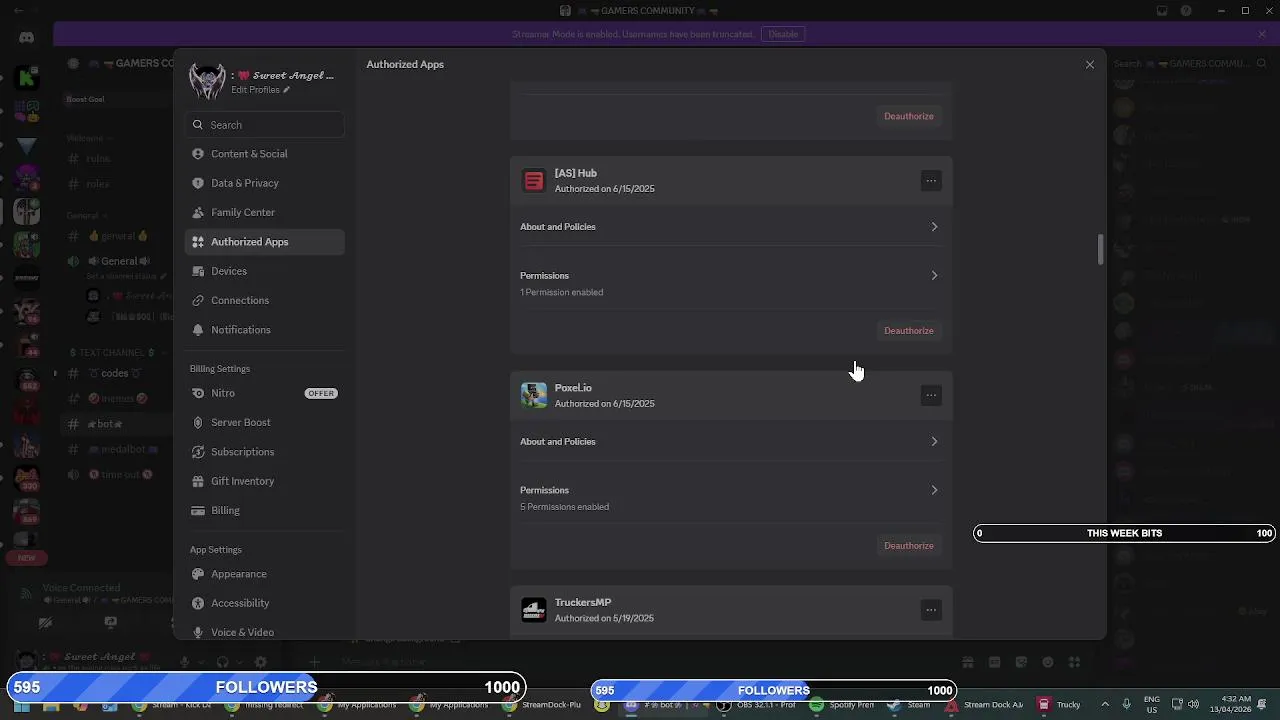Click the Gift Inventory gift icon
The width and height of the screenshot is (1280, 720).
pos(198,481)
